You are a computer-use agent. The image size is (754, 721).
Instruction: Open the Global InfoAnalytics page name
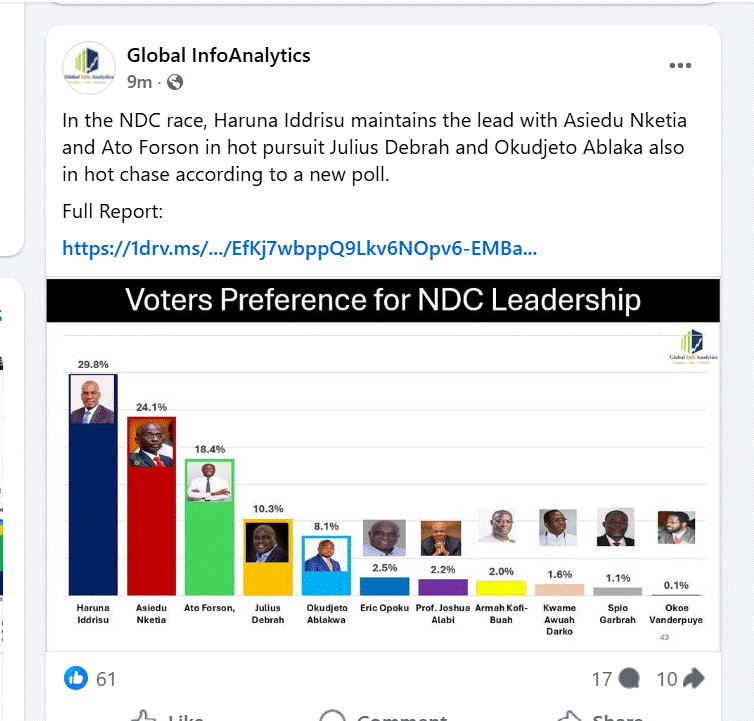coord(219,55)
